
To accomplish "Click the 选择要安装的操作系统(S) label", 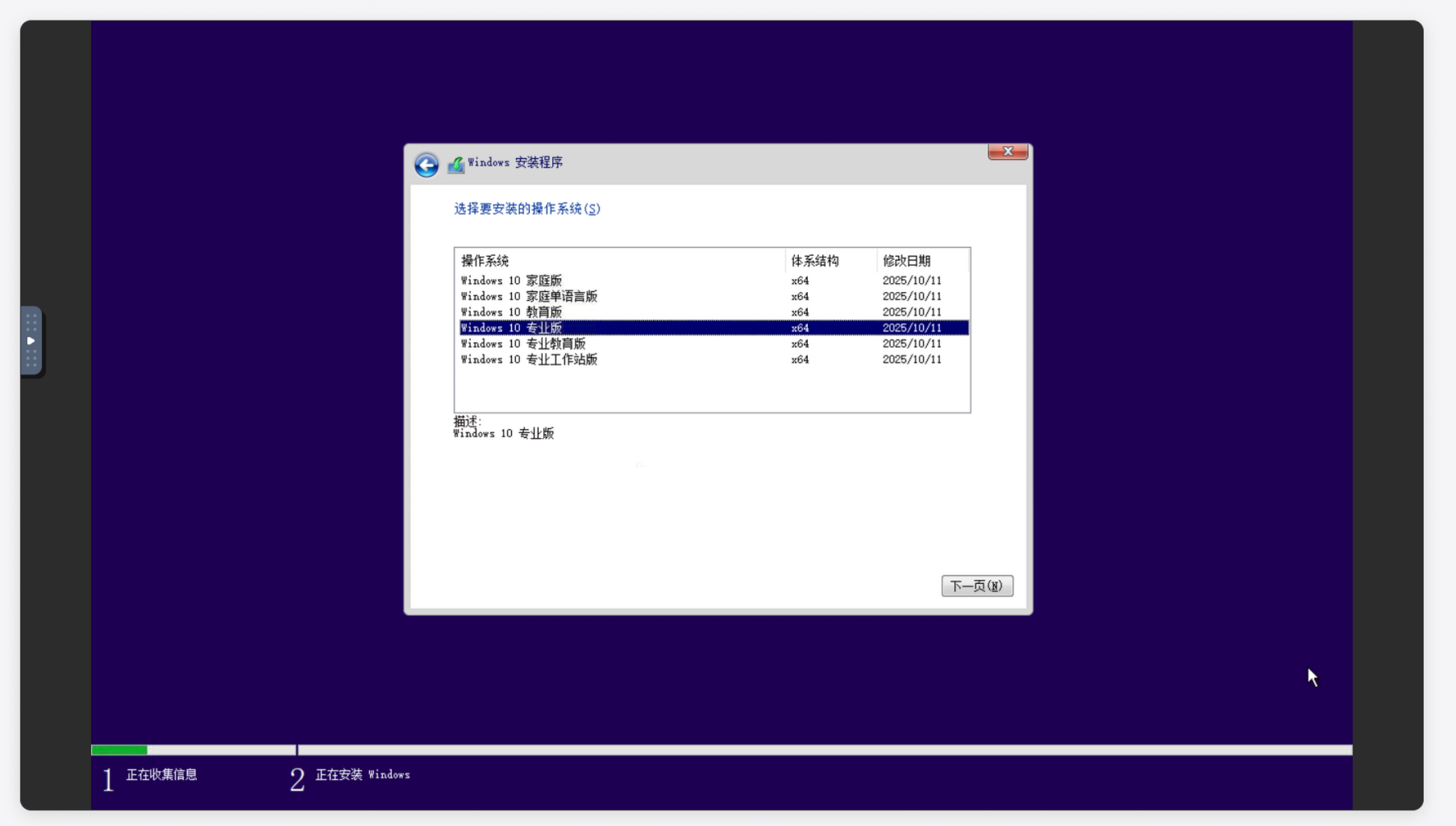I will tap(527, 209).
